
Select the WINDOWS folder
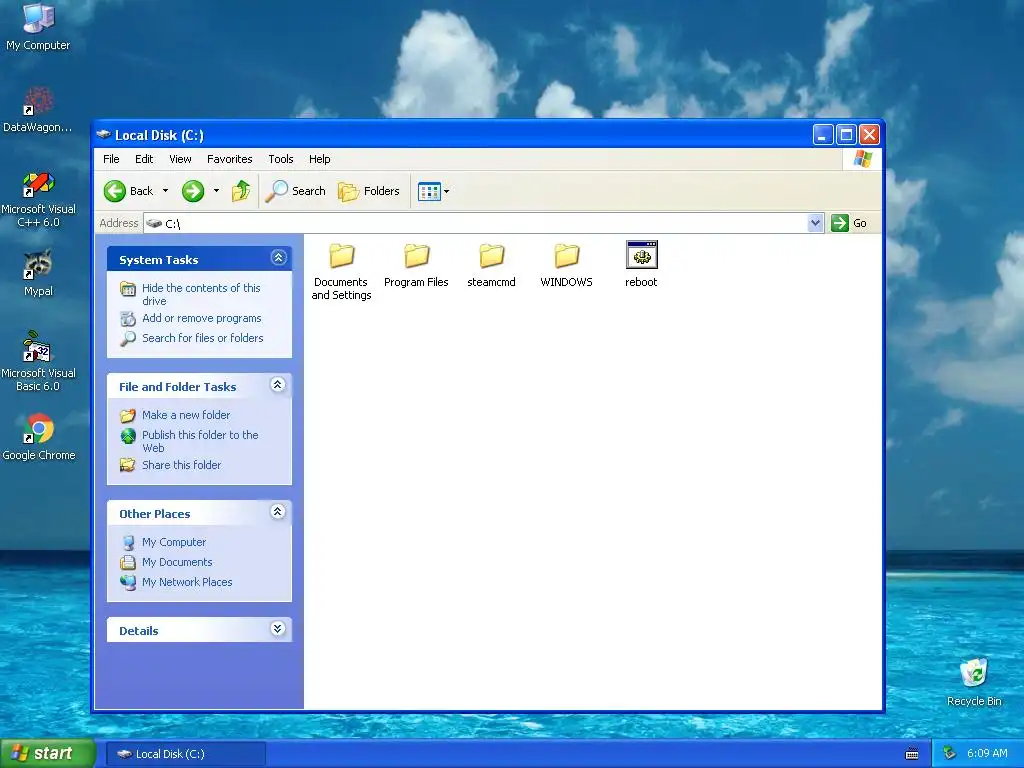click(x=566, y=264)
